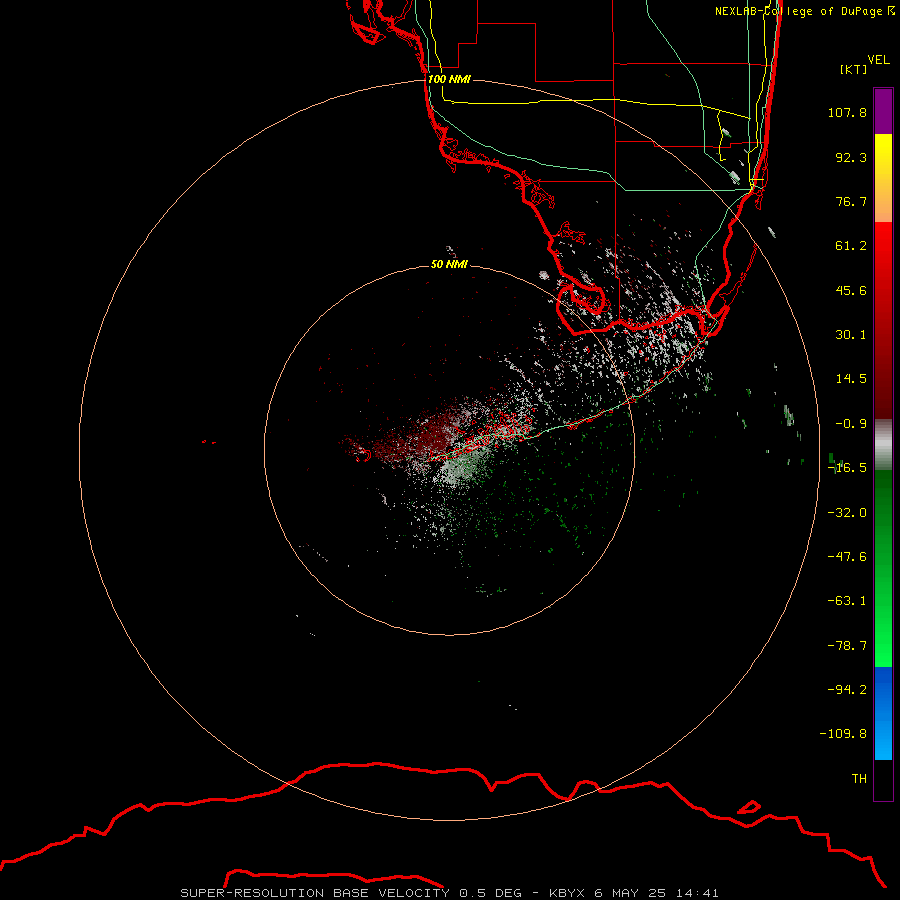Click the -32.0 velocity legend value

tap(847, 513)
